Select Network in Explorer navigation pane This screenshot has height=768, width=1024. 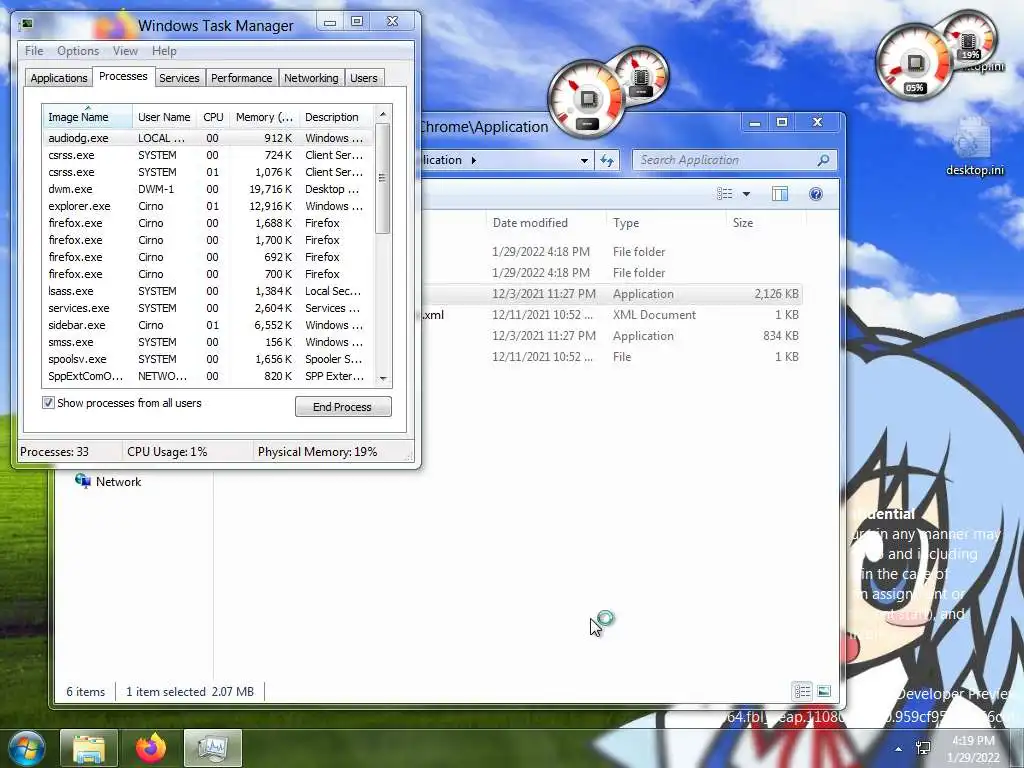[x=108, y=481]
